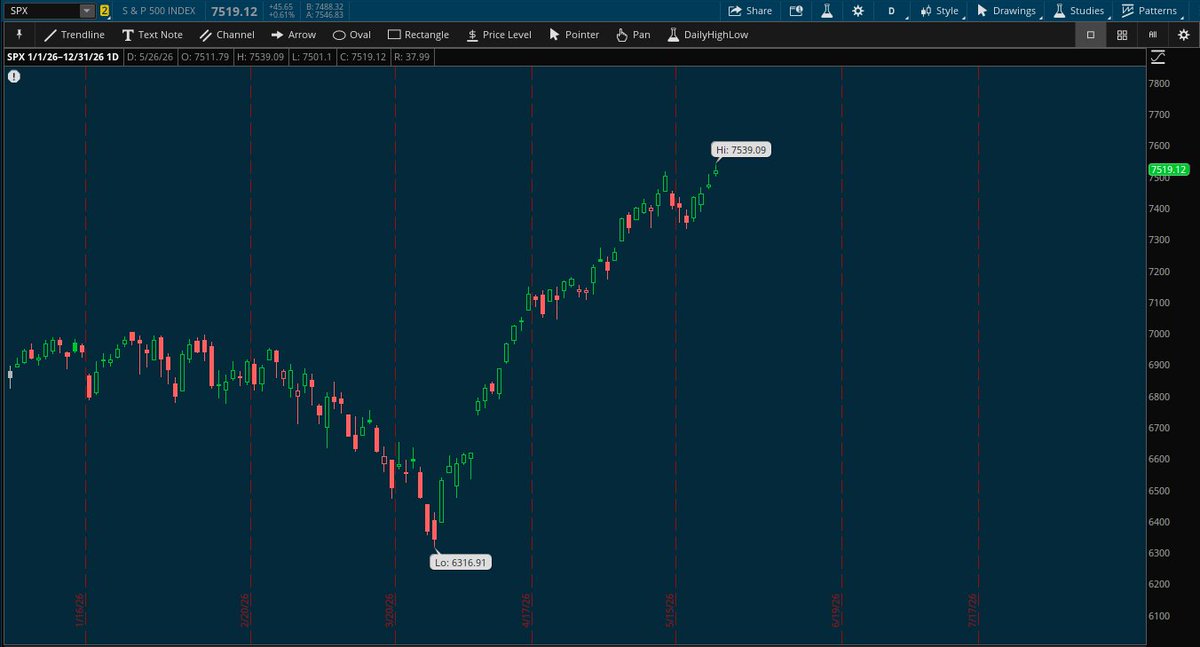Image resolution: width=1200 pixels, height=647 pixels.
Task: Click the flask icon next to Share
Action: coord(827,11)
